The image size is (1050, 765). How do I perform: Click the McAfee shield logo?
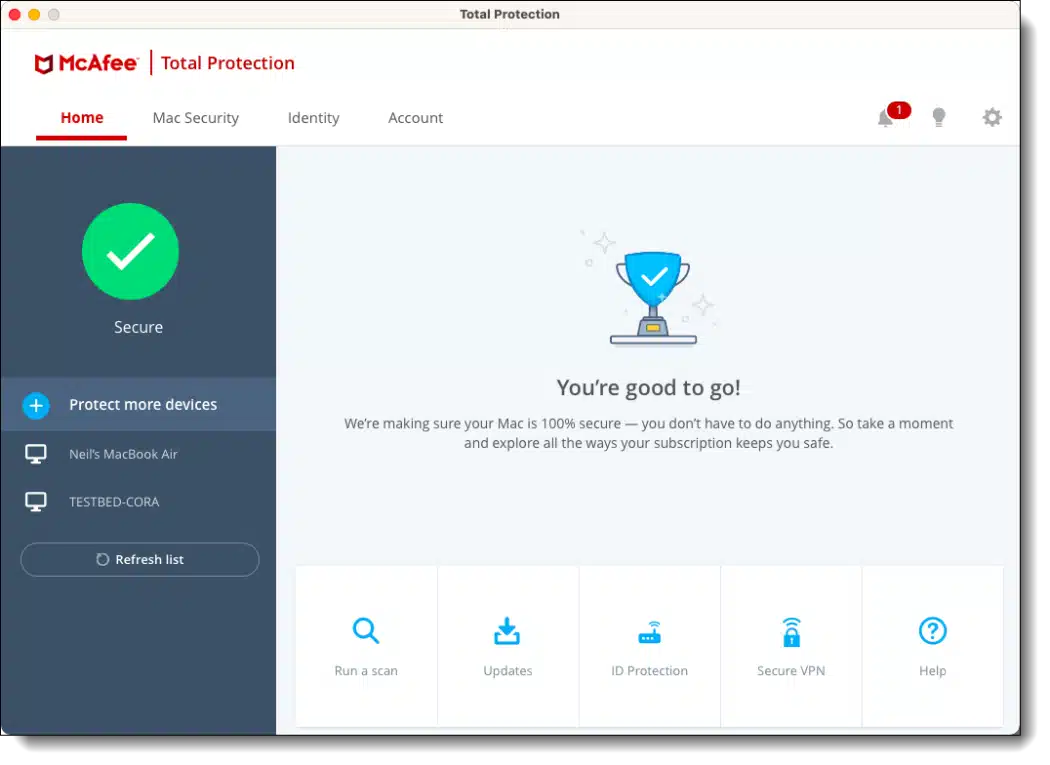pyautogui.click(x=44, y=64)
